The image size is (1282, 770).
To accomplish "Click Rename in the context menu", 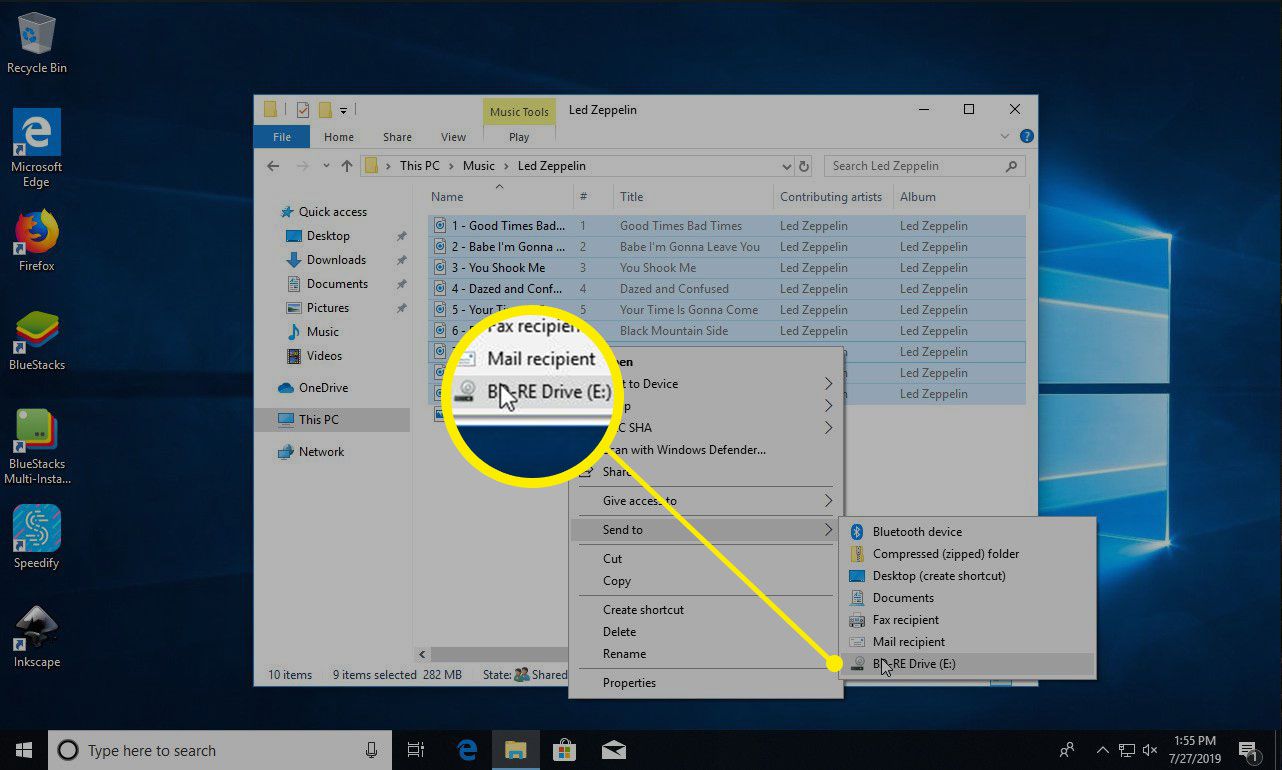I will (x=705, y=654).
